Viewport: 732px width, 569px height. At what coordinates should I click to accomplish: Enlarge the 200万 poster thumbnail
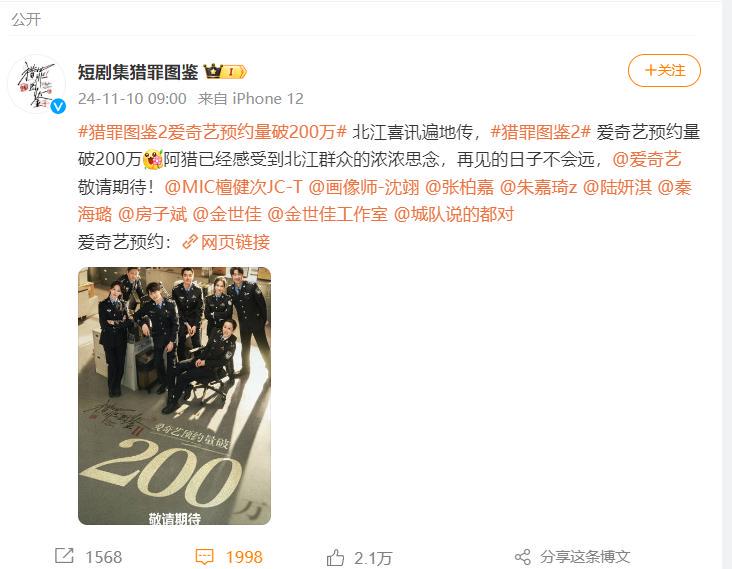tap(174, 396)
